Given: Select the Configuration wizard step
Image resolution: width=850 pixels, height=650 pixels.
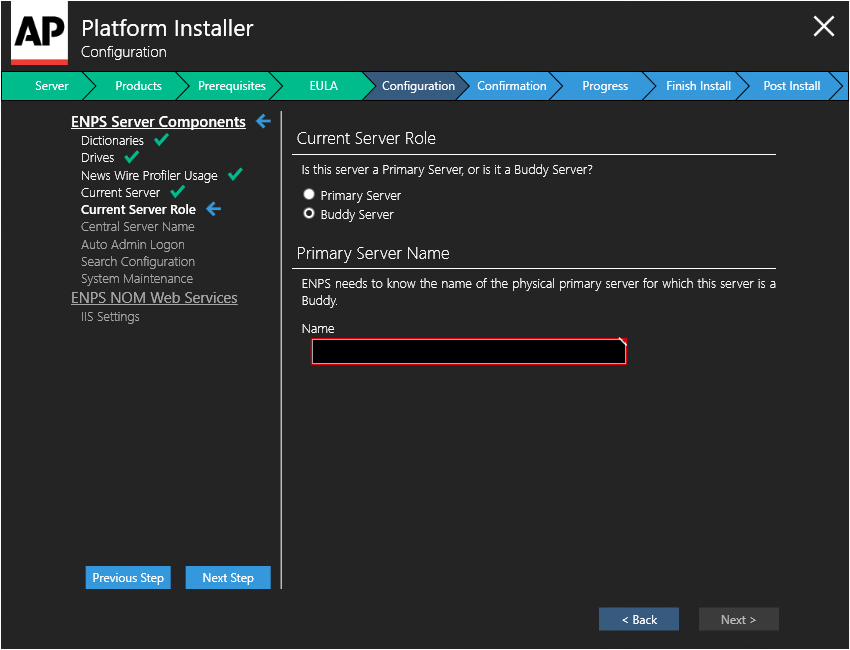Looking at the screenshot, I should coord(418,86).
